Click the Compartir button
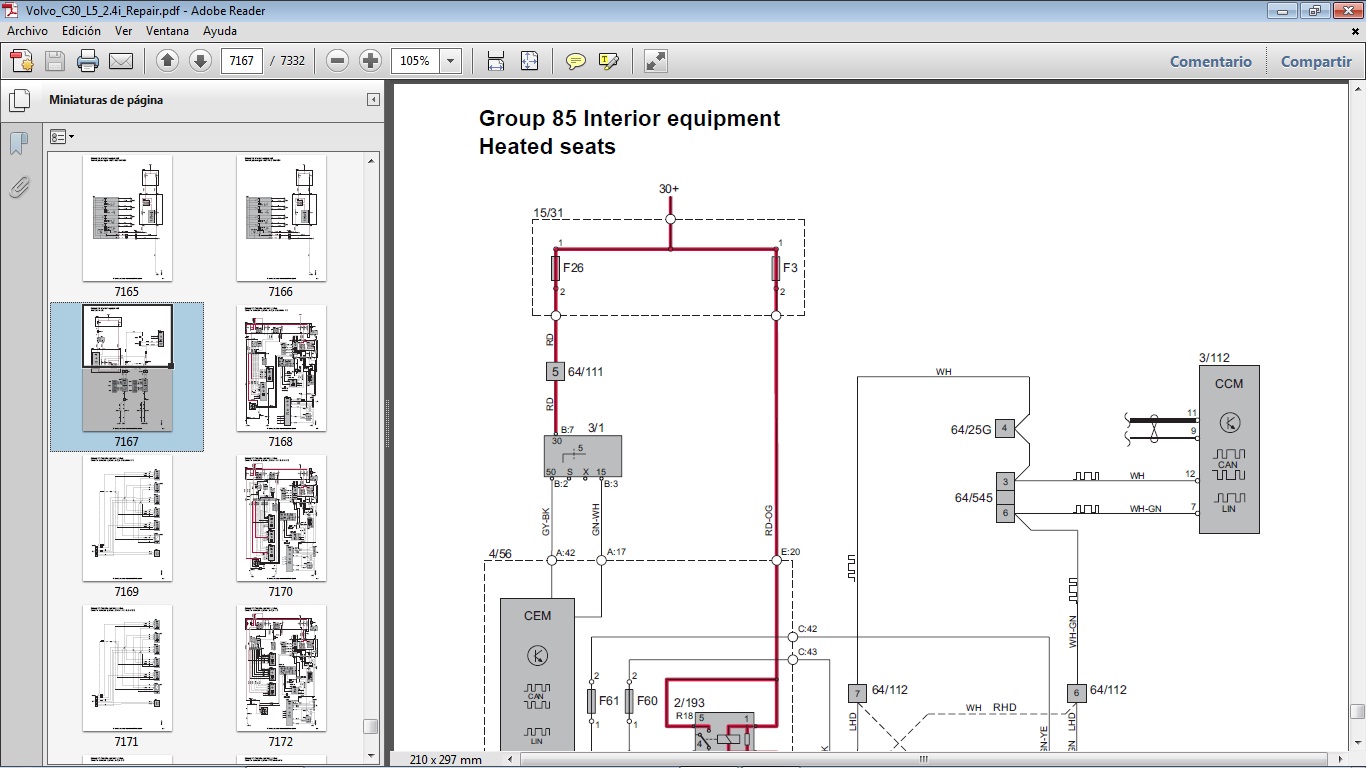Screen dimensions: 1366x768 [1316, 61]
